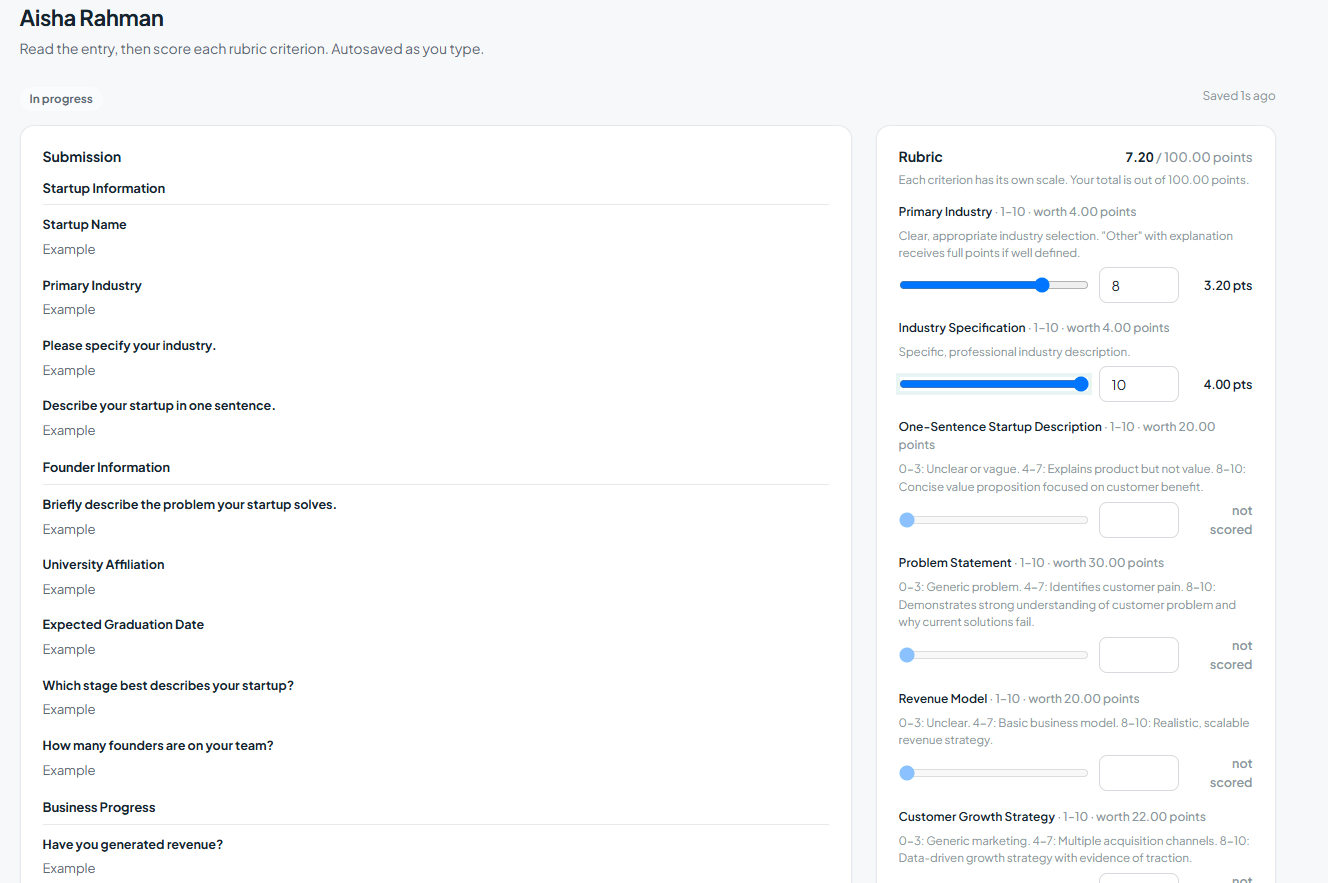Click 'Which stage best describes your startup?'
Screen dimensions: 1328x883
(168, 685)
